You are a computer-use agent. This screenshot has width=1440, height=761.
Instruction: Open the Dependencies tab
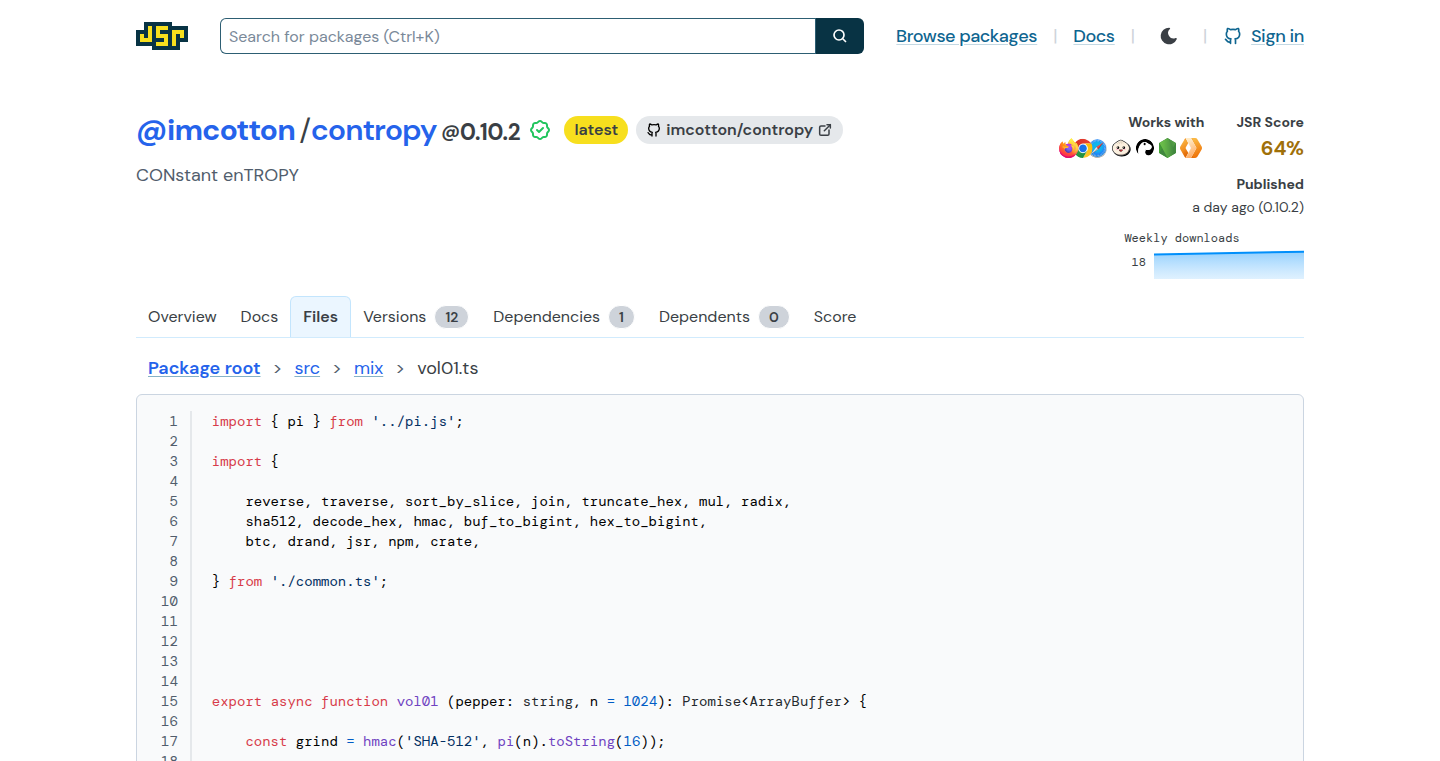coord(563,317)
